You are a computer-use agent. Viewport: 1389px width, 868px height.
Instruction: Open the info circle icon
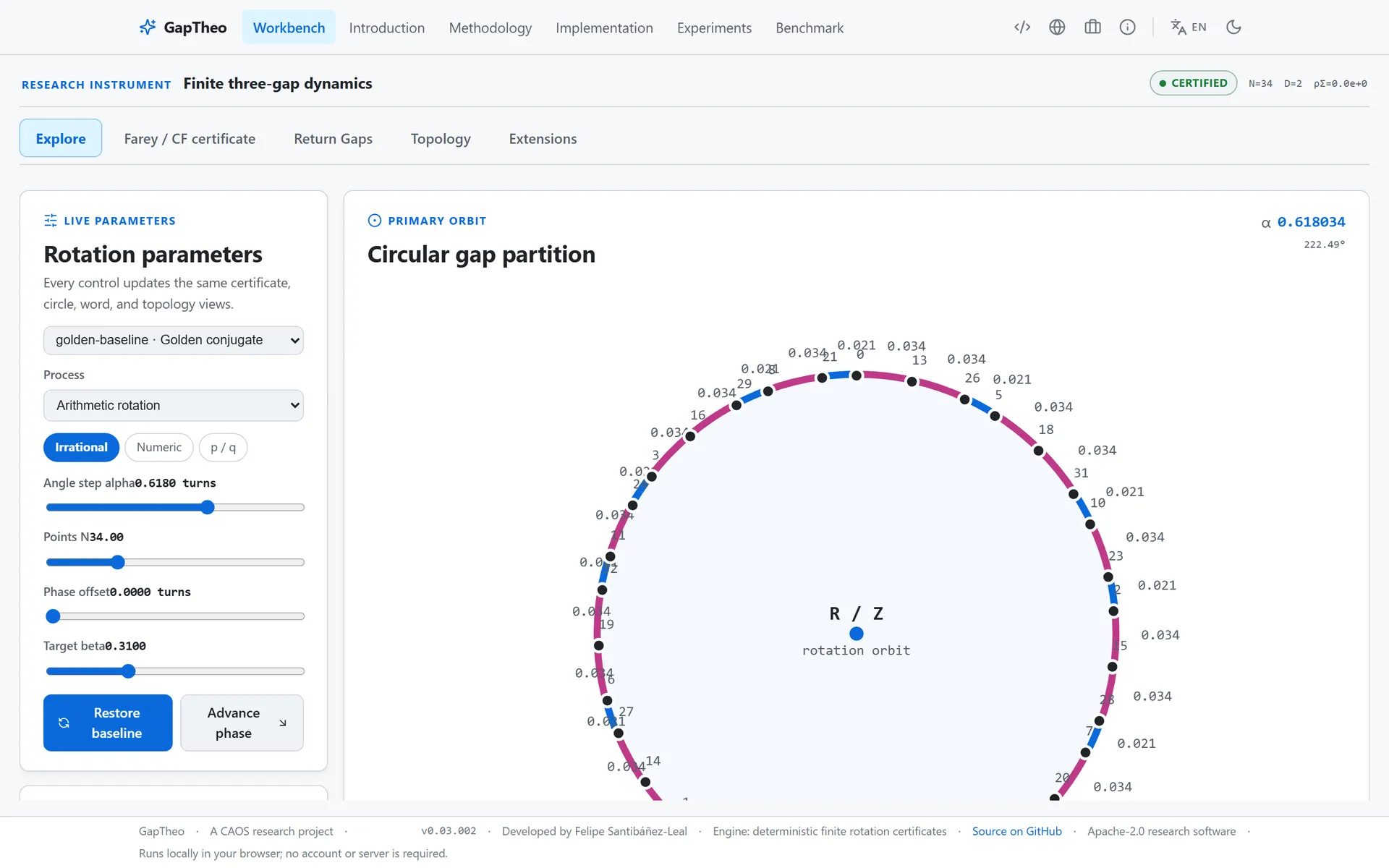click(1127, 27)
